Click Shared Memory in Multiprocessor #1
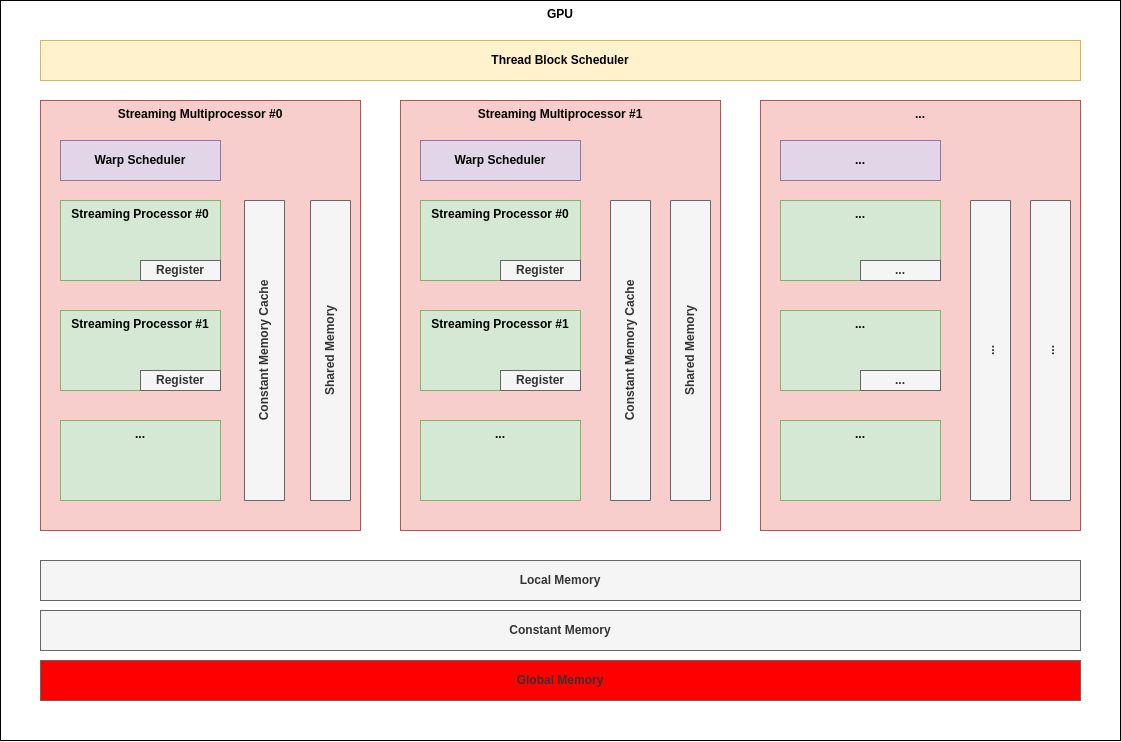This screenshot has width=1121, height=742. point(690,350)
